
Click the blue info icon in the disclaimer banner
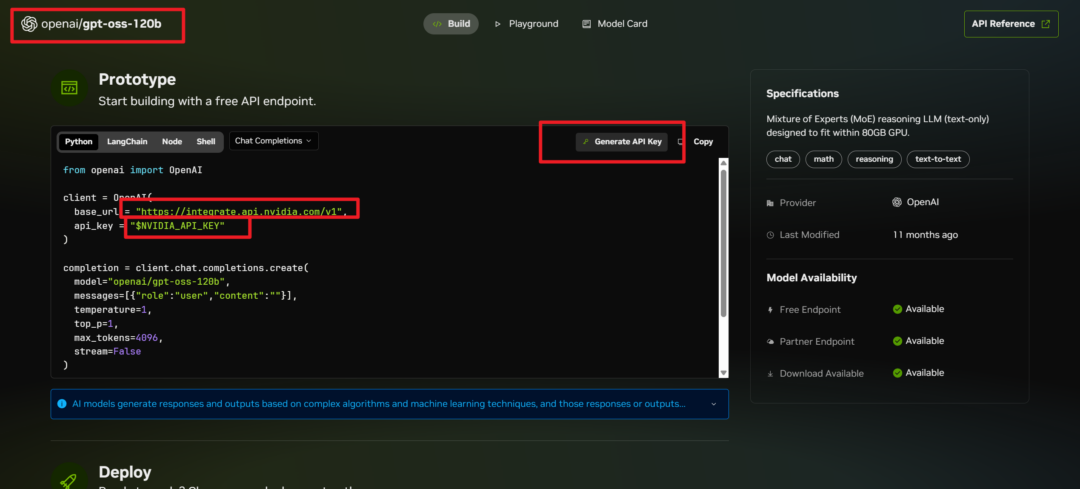pyautogui.click(x=62, y=404)
